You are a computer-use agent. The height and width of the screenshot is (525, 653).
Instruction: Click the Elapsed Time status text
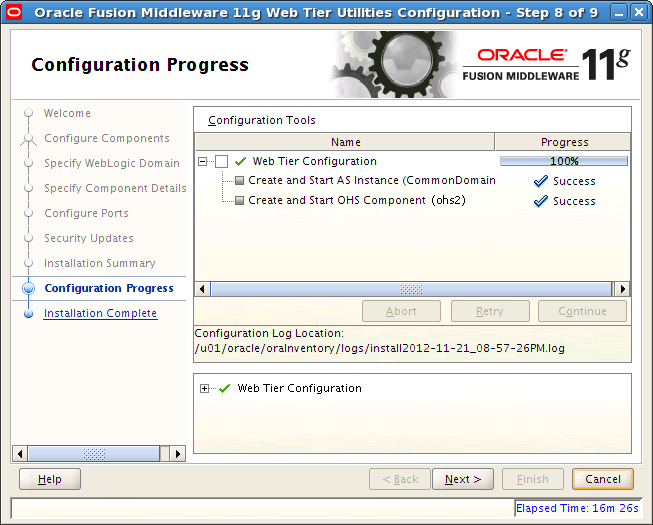pos(577,508)
